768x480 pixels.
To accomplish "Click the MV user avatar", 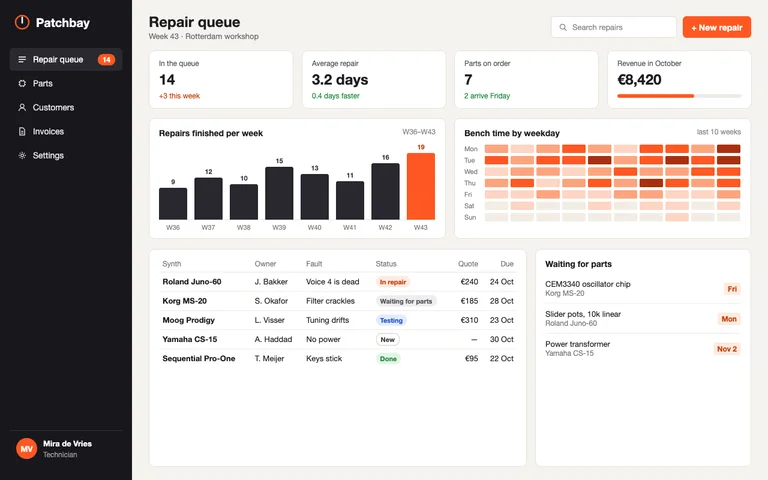I will point(26,449).
